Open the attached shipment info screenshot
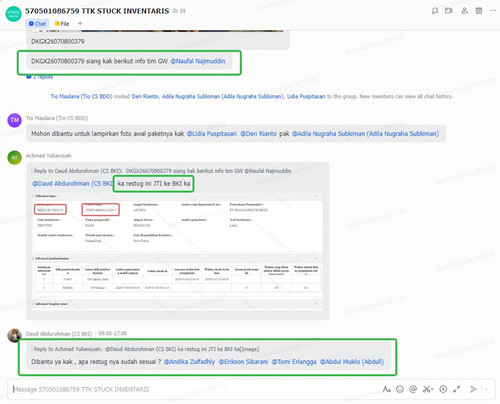 pyautogui.click(x=177, y=252)
